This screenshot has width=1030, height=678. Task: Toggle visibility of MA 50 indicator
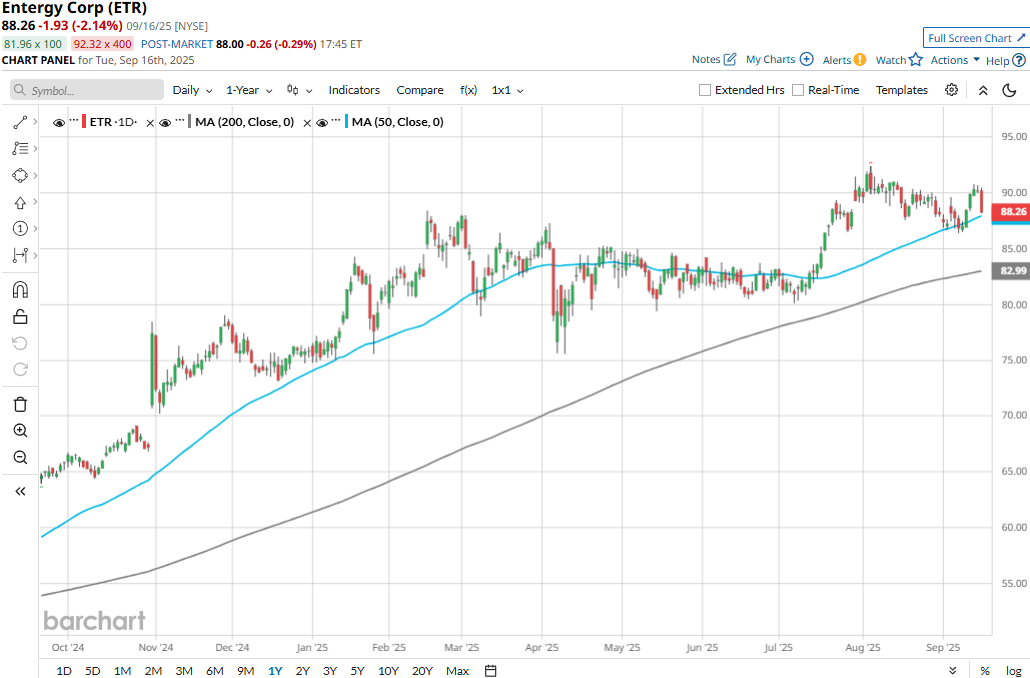[322, 122]
